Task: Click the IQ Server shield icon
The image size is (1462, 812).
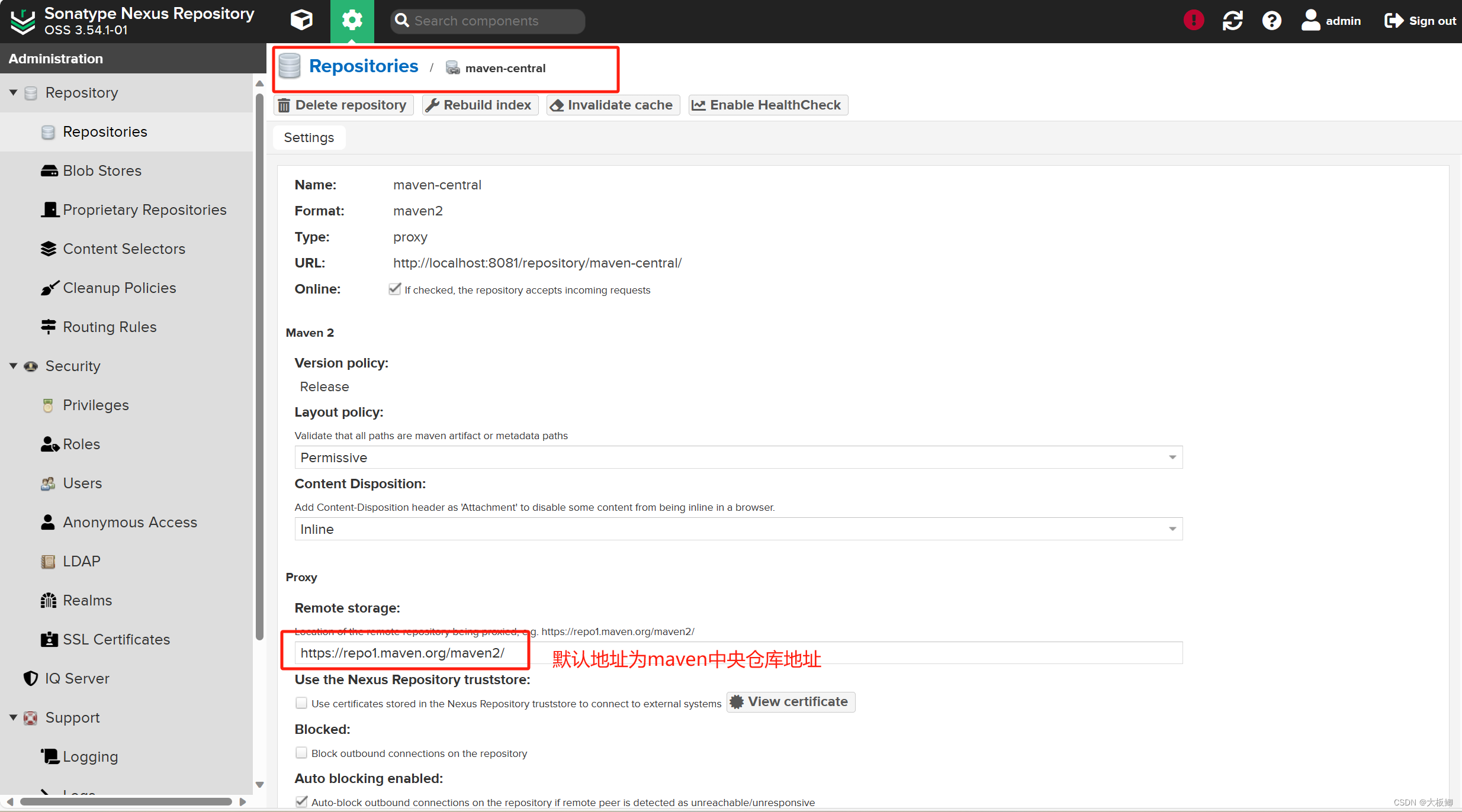Action: pos(31,678)
